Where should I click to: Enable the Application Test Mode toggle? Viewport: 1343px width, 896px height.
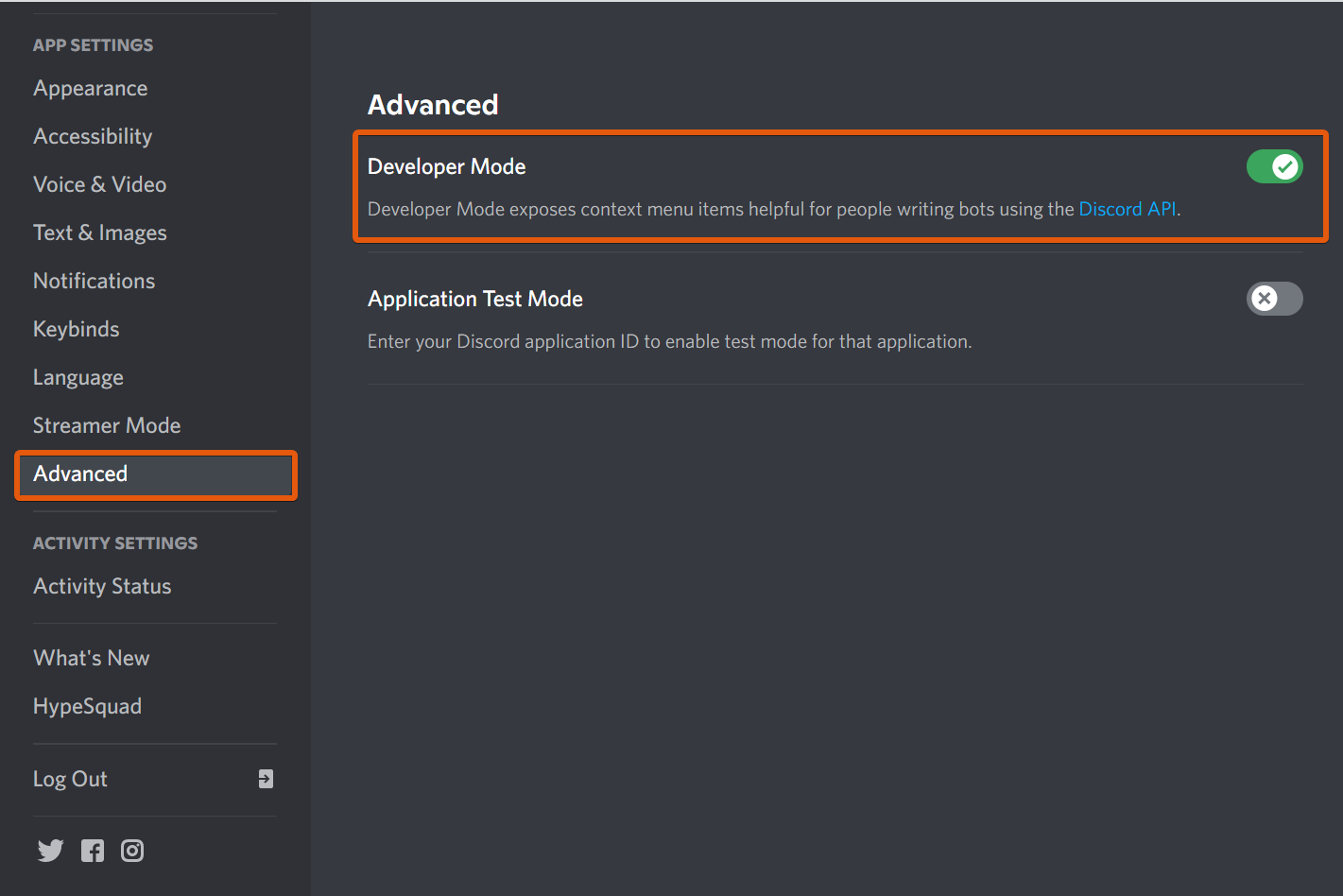pos(1274,299)
